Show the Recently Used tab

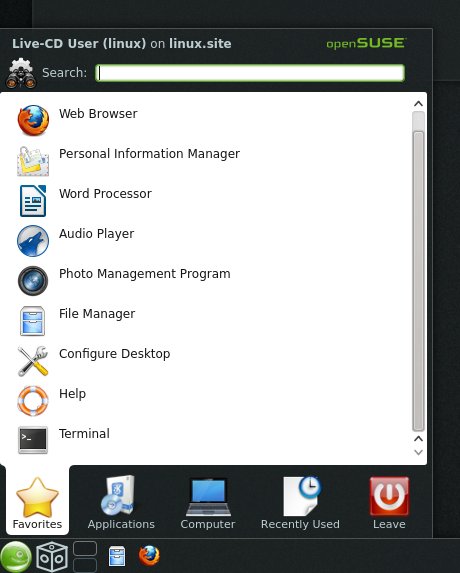click(300, 502)
